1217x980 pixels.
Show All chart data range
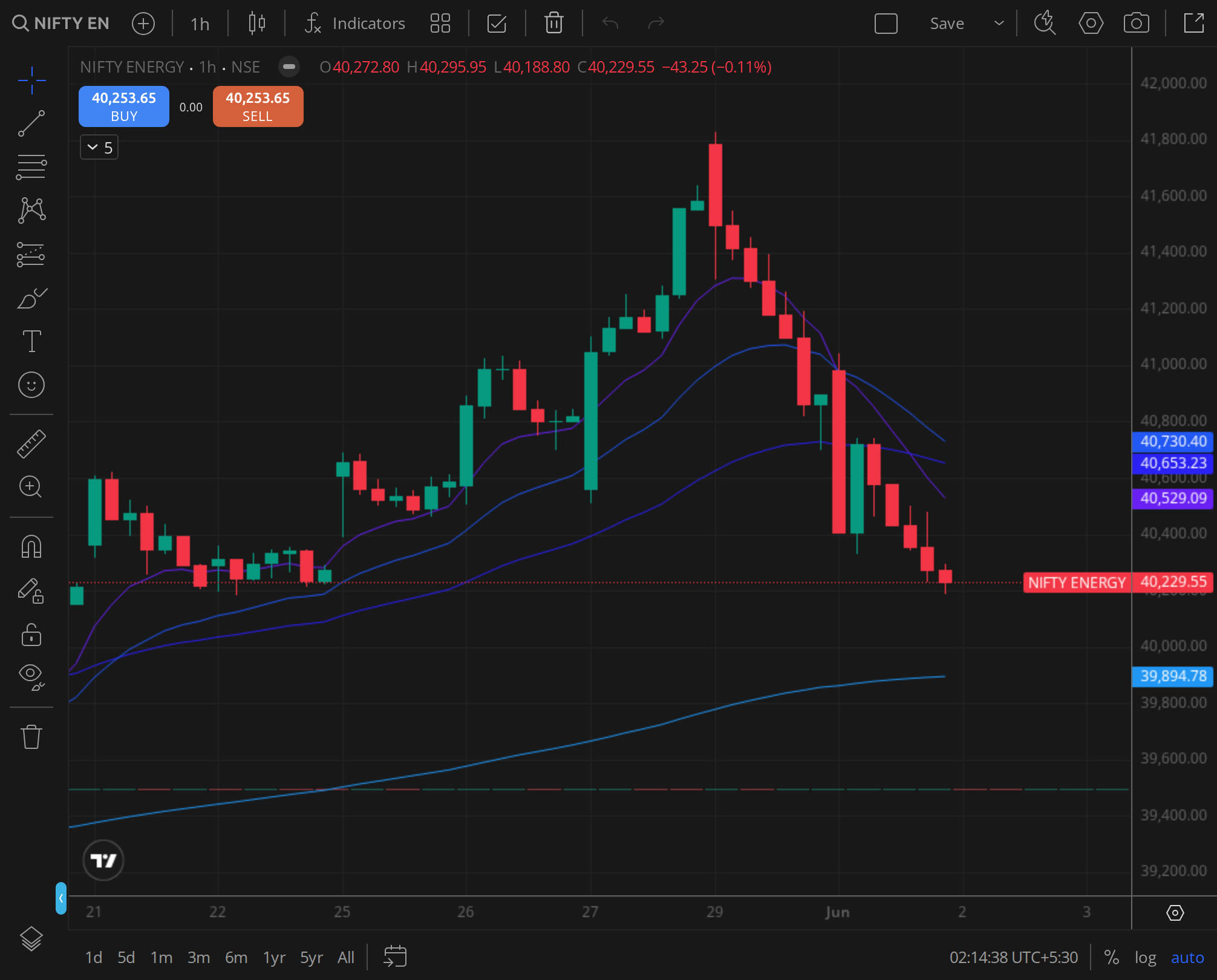click(x=346, y=957)
